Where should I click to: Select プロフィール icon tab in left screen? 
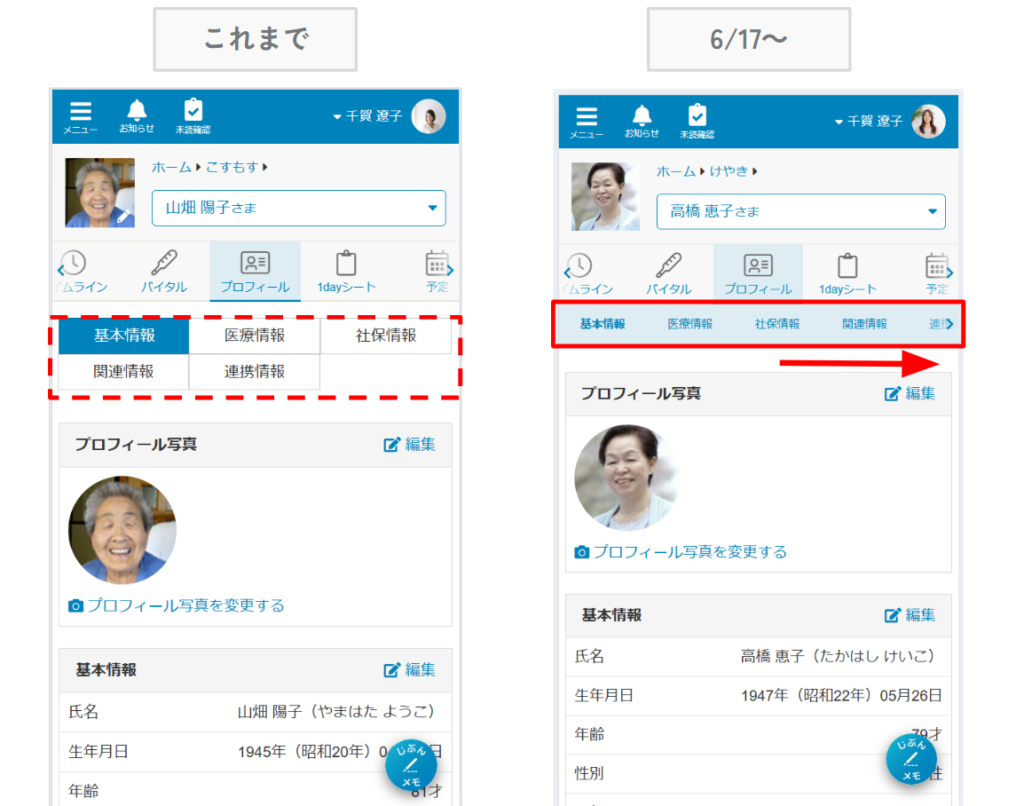tap(255, 272)
